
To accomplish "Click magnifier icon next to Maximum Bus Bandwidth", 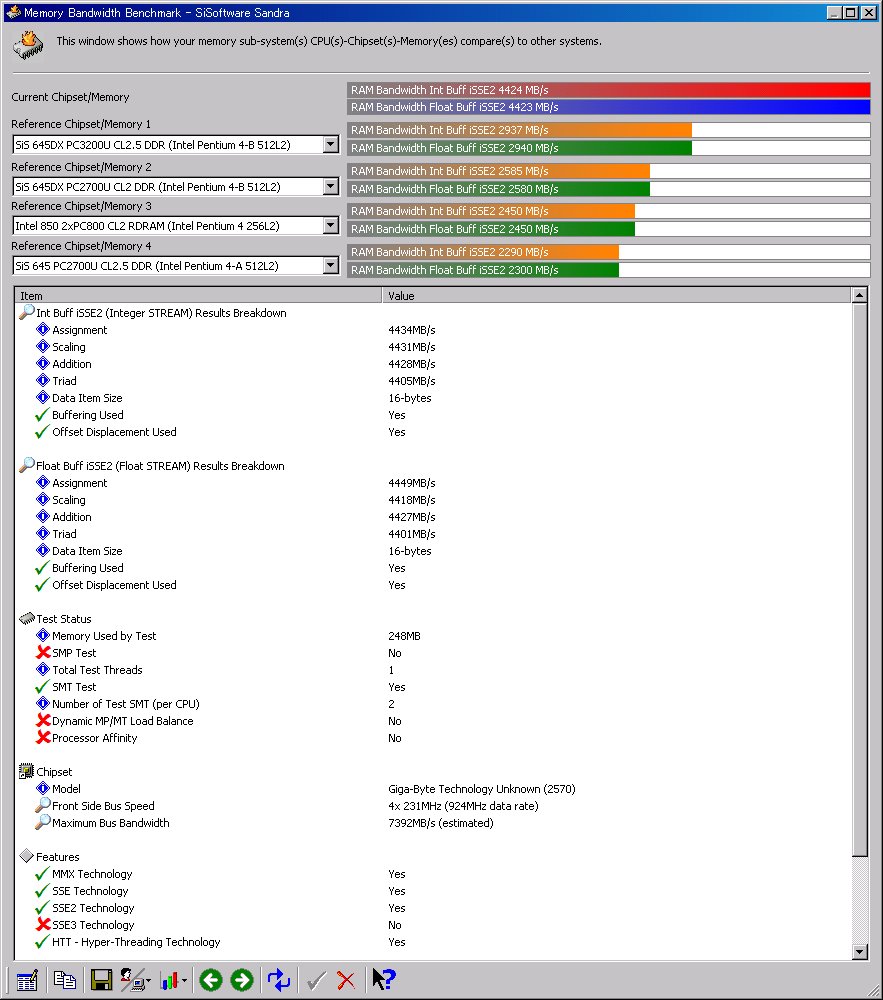I will [x=42, y=822].
